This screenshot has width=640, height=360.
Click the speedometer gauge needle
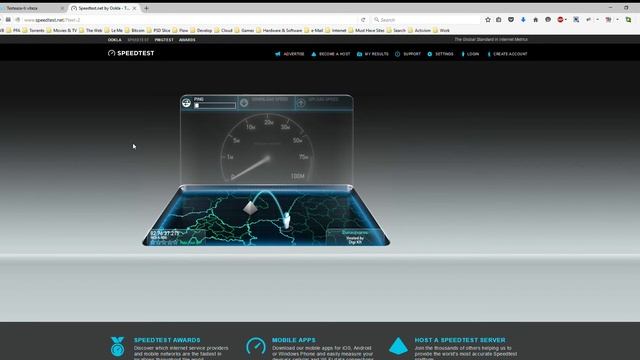tap(250, 168)
